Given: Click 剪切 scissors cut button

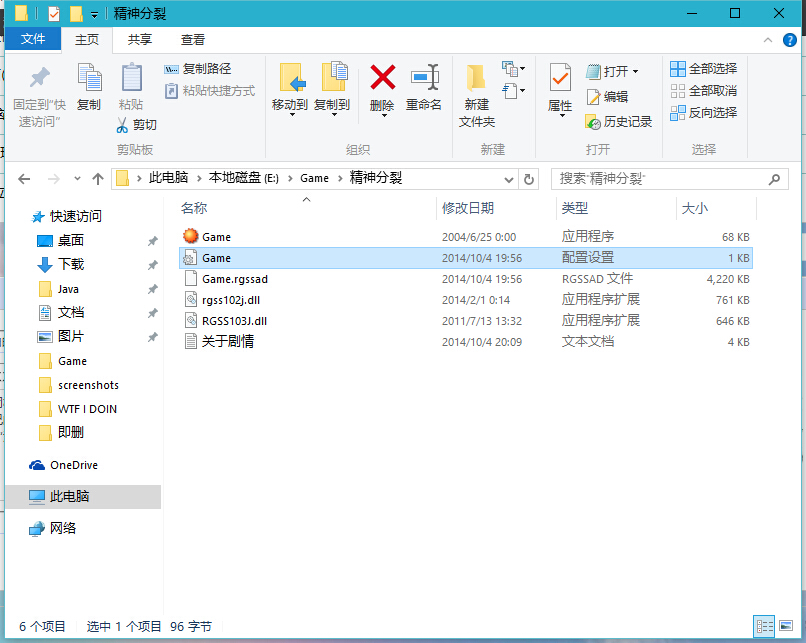Looking at the screenshot, I should coord(137,125).
